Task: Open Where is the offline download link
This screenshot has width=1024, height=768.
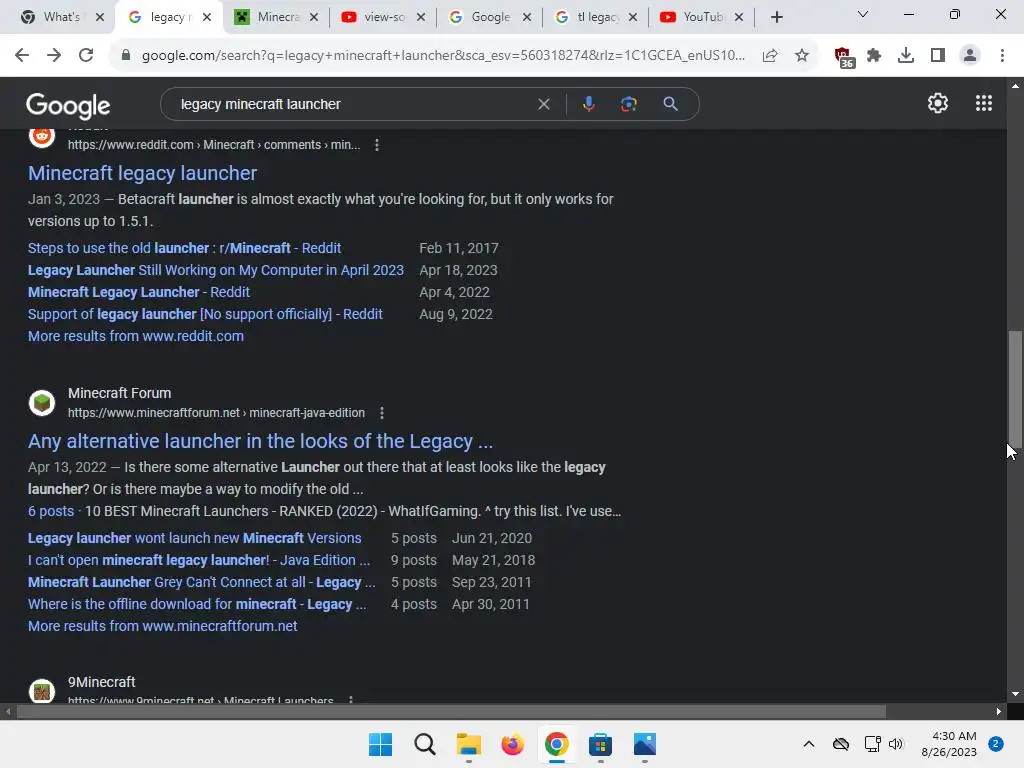Action: [x=197, y=605]
